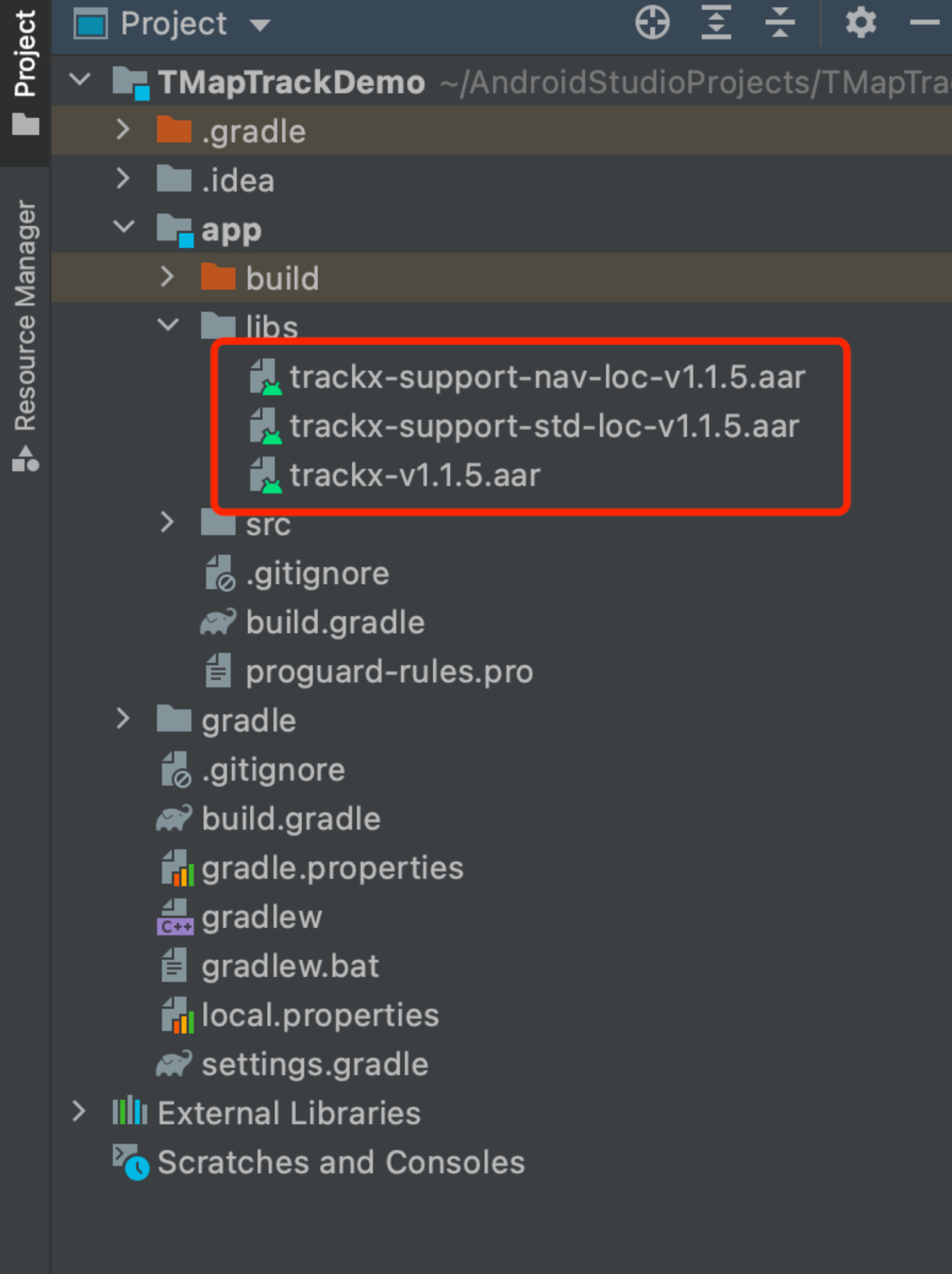Viewport: 952px width, 1274px height.
Task: Open gradle.properties
Action: [332, 868]
